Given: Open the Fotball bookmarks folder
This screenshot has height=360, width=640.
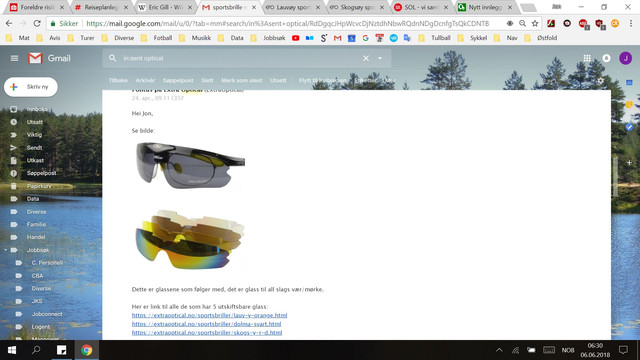Looking at the screenshot, I should pos(157,38).
